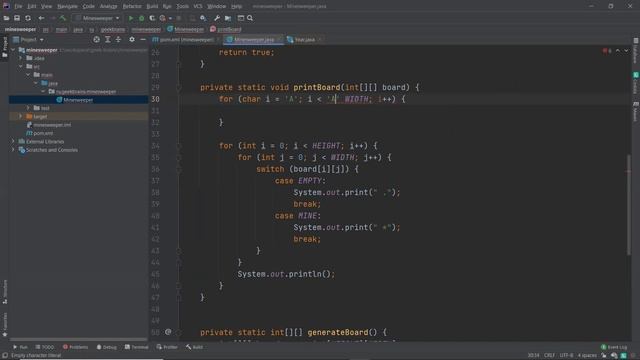640x360 pixels.
Task: Switch to the pom.xml editor tab
Action: tap(186, 40)
